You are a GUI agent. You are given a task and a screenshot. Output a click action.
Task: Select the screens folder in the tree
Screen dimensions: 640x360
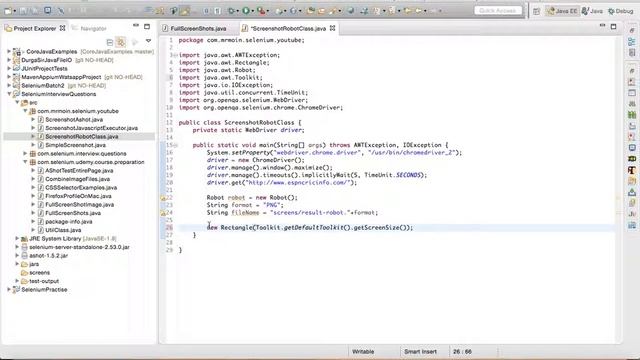39,273
